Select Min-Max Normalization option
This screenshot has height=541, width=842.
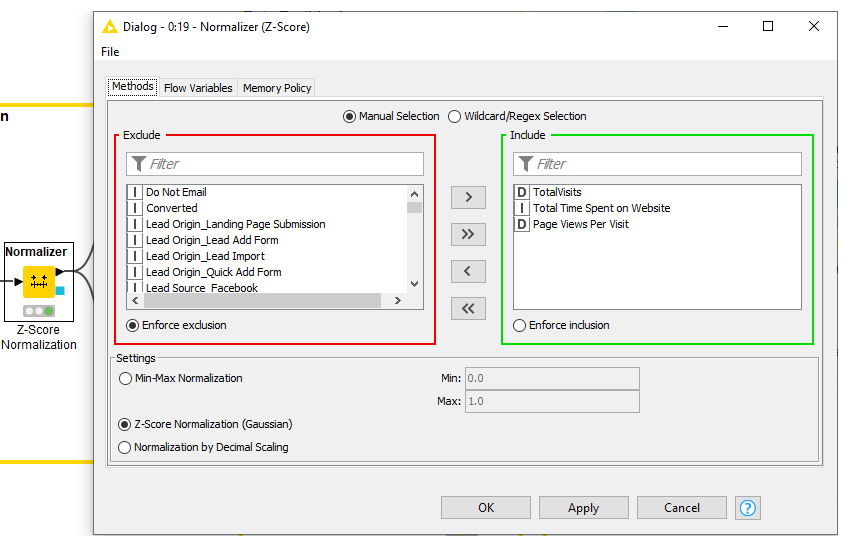125,379
